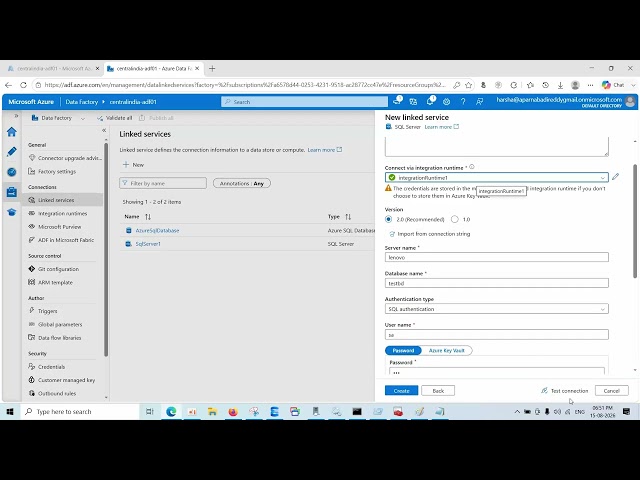This screenshot has height=480, width=640.
Task: Edit integration runtime pencil icon
Action: [x=616, y=177]
